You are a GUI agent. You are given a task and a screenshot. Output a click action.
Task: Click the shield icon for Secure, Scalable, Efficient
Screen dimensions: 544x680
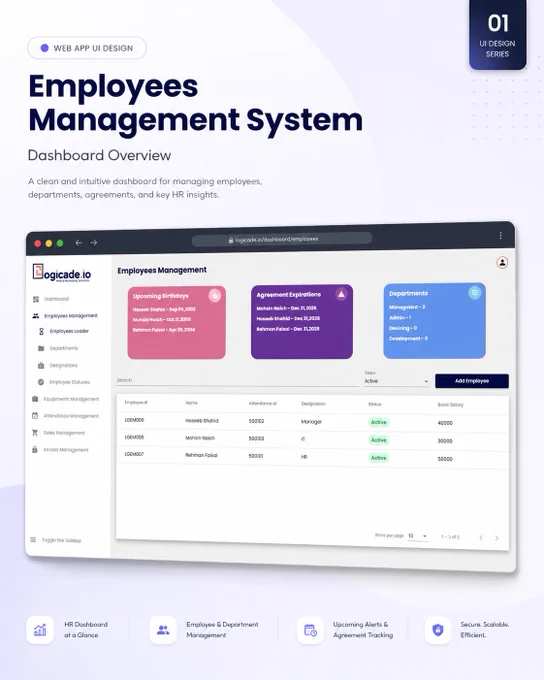click(x=438, y=630)
